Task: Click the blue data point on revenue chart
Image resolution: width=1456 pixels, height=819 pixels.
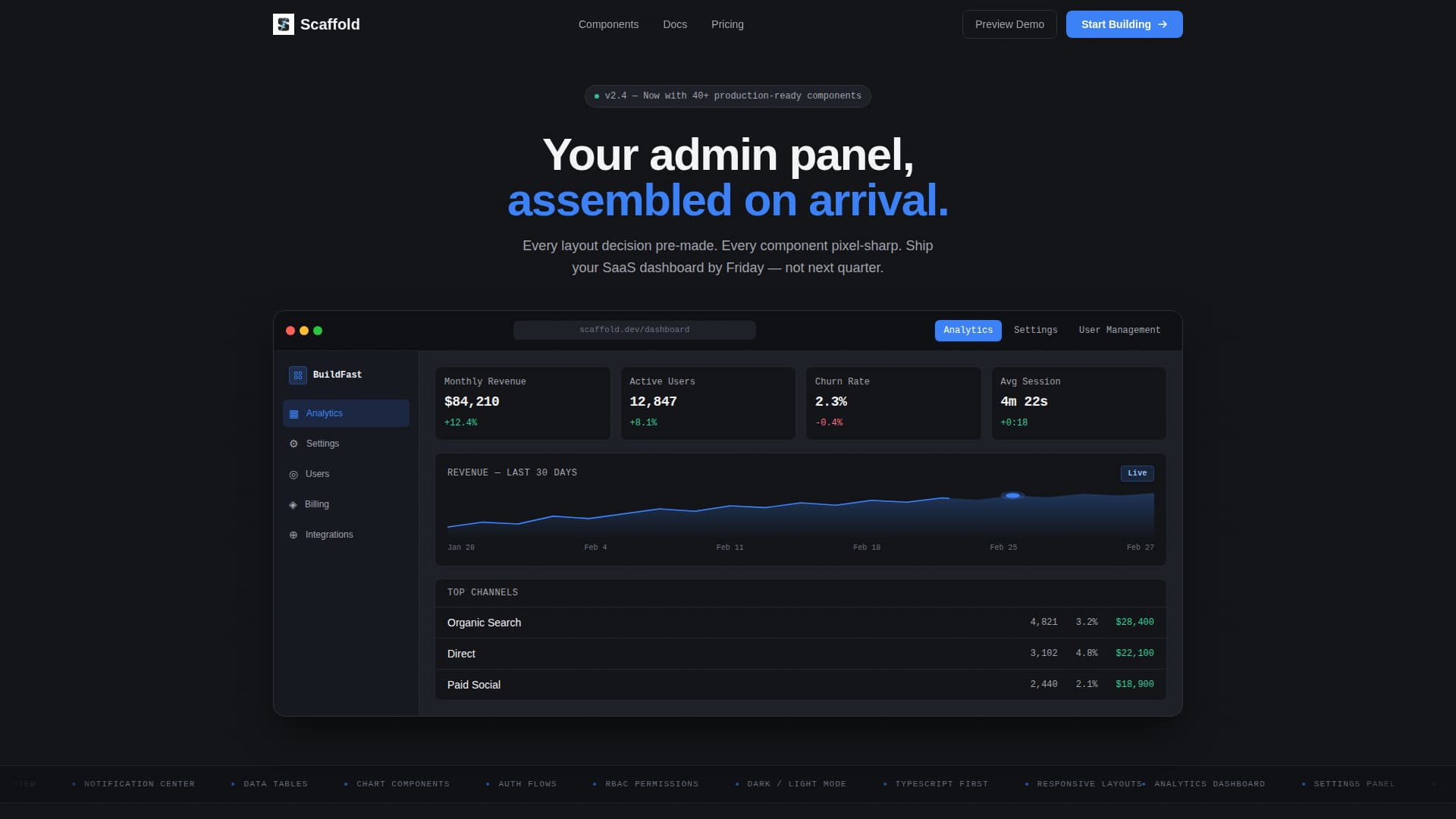Action: point(1012,496)
